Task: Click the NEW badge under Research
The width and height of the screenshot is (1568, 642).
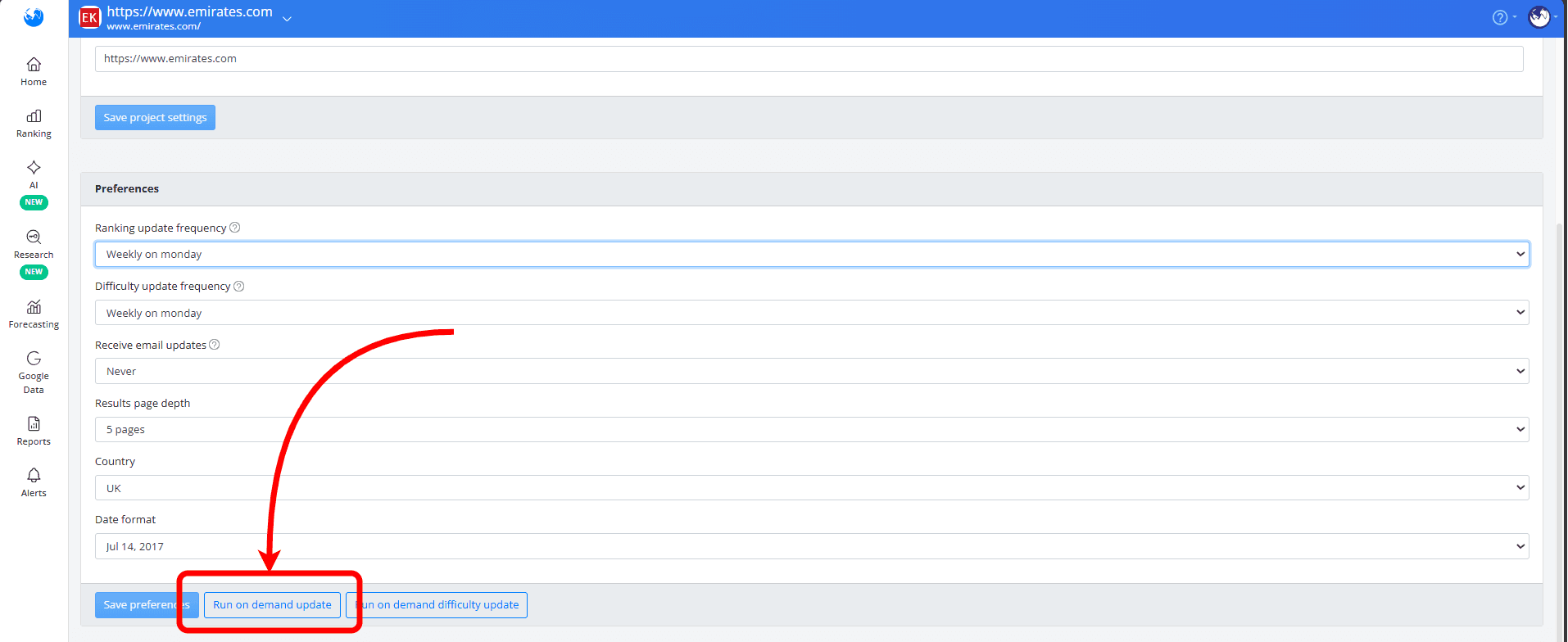Action: point(34,272)
